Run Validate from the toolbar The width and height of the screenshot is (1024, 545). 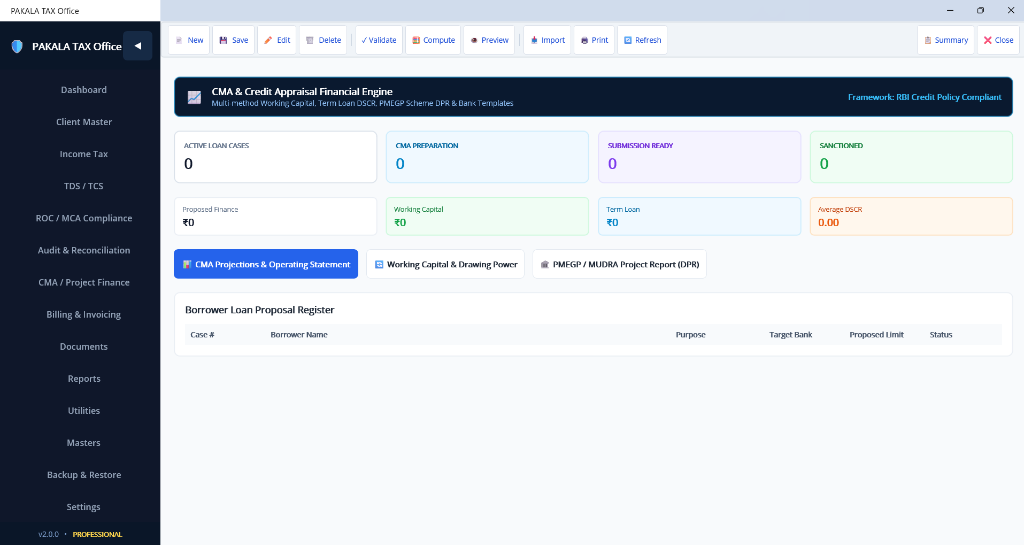click(379, 40)
